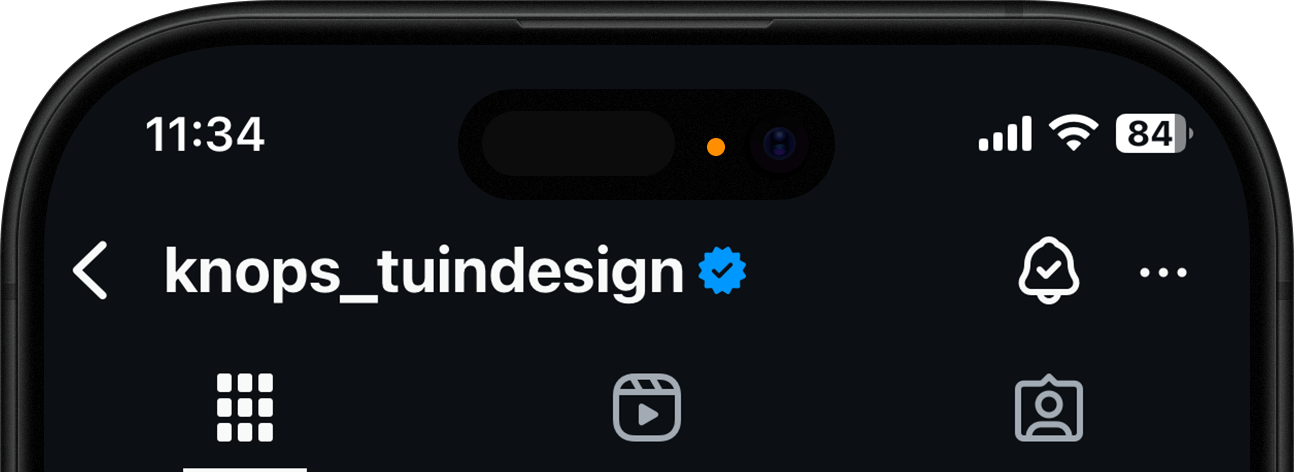Tap the 11:34 clock in status bar

point(205,134)
